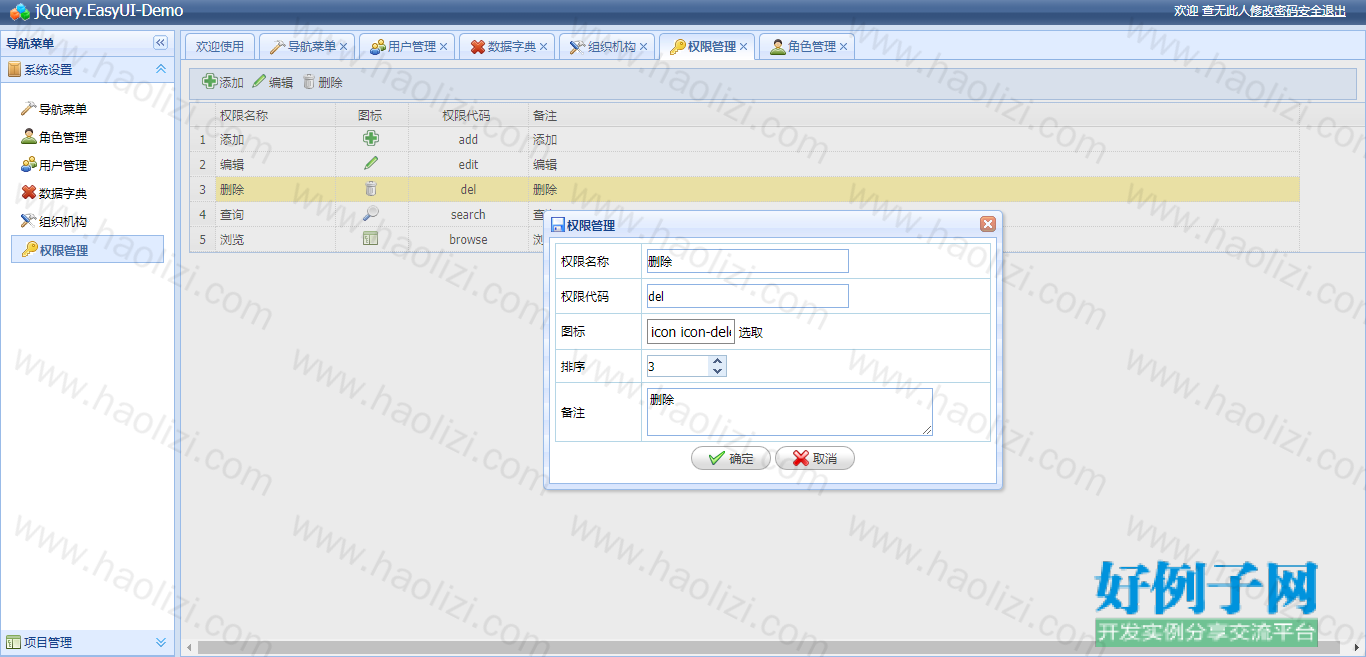Click the save disk icon in dialog title
Viewport: 1366px width, 657px height.
point(558,226)
